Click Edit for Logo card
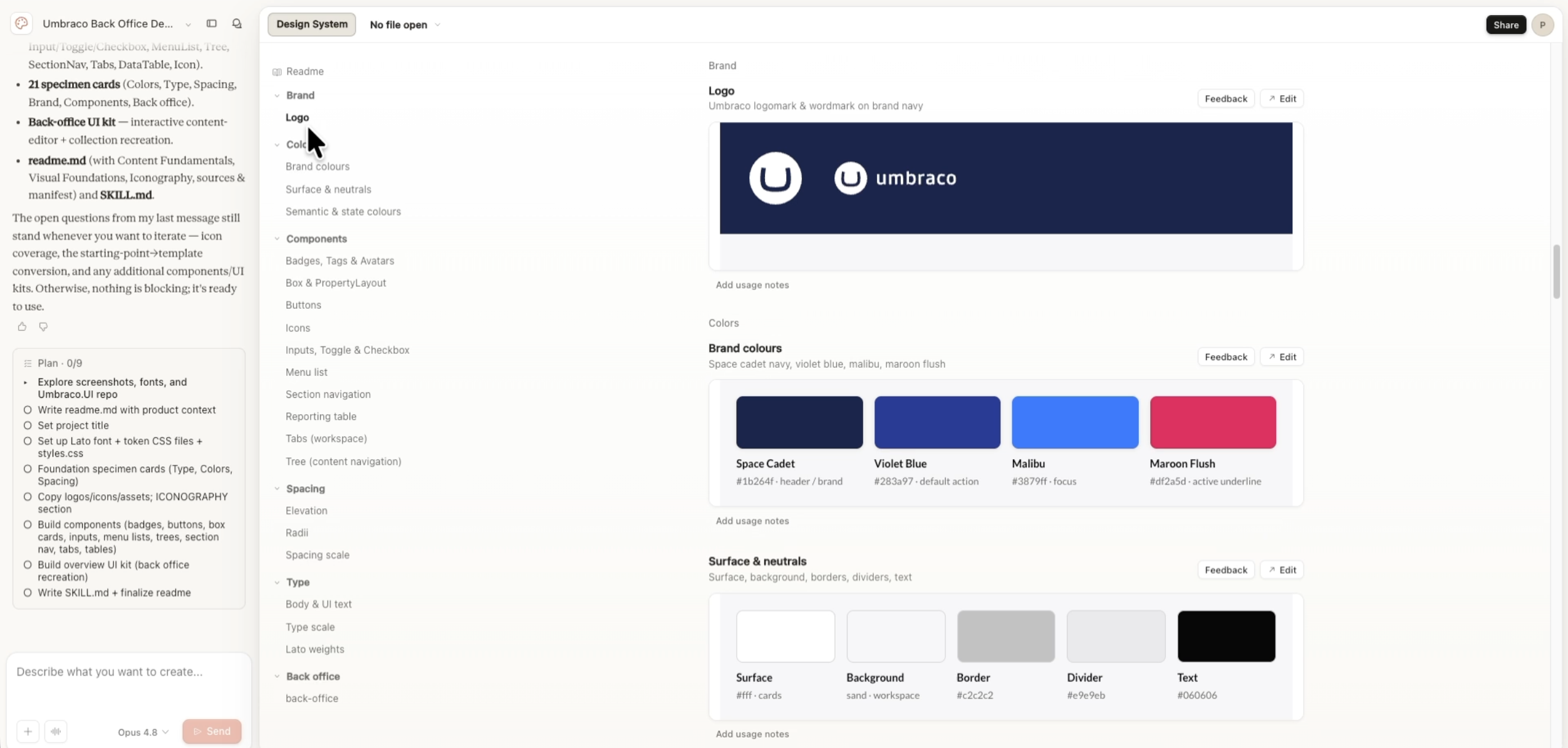 1282,98
